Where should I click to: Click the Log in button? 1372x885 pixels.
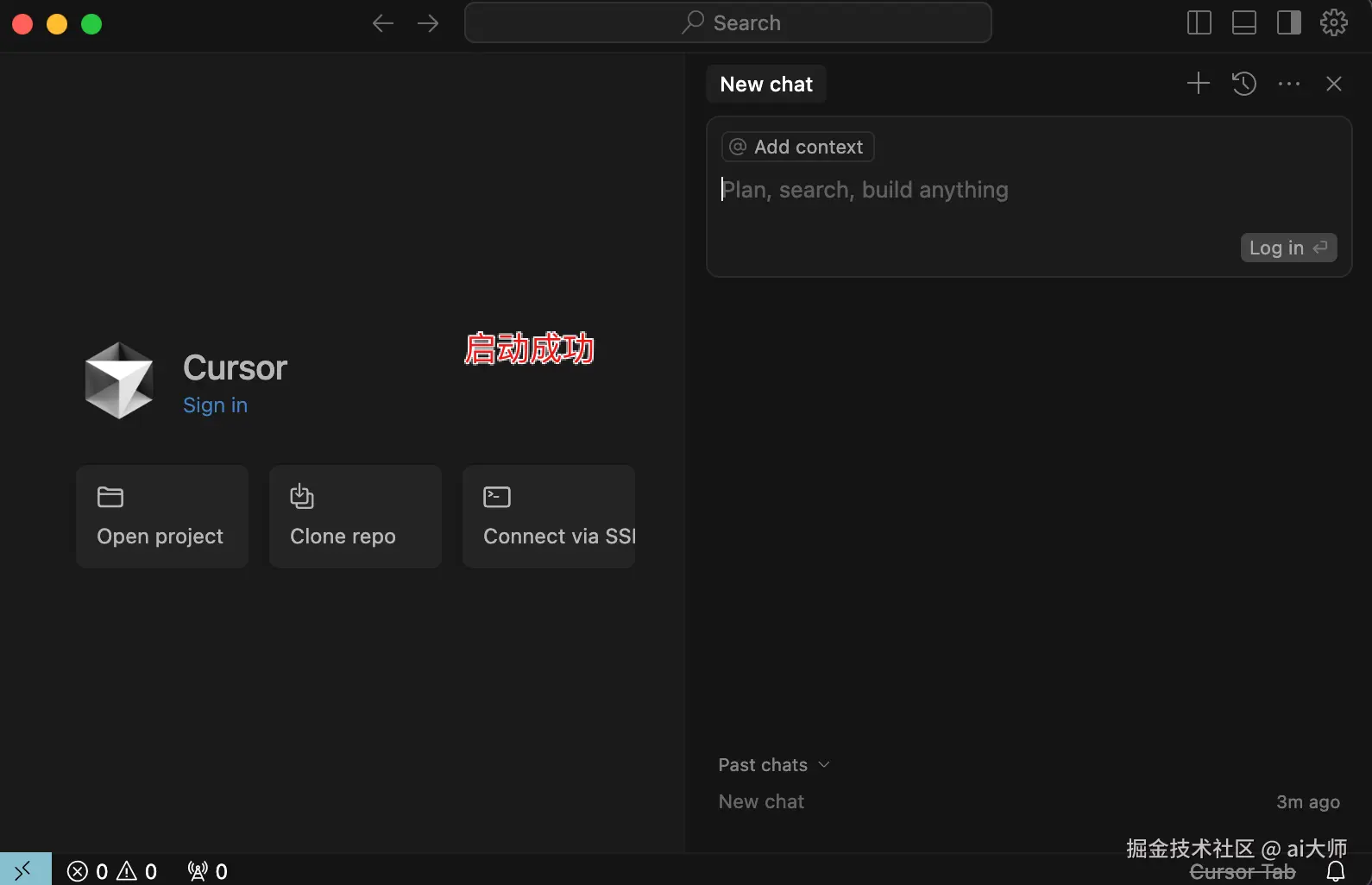(1288, 248)
